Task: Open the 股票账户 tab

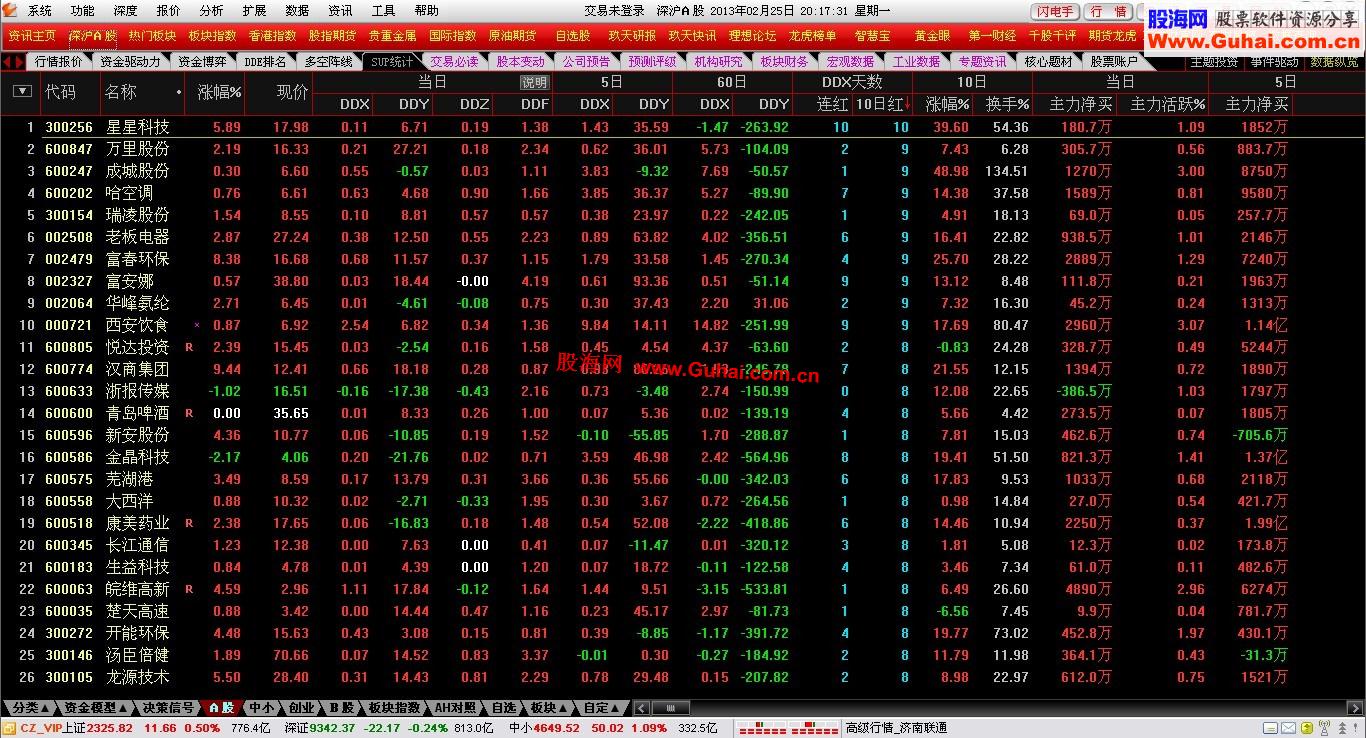Action: coord(1114,61)
